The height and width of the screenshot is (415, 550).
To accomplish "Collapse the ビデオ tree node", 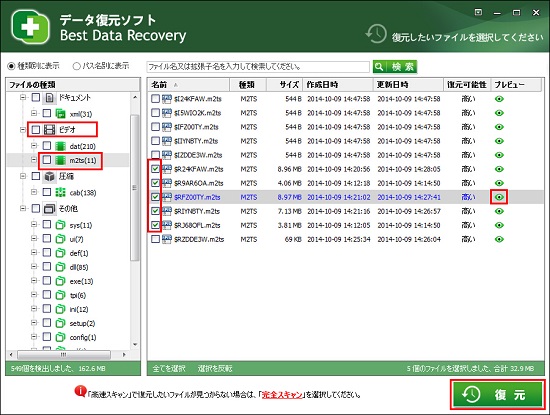I will 23,130.
